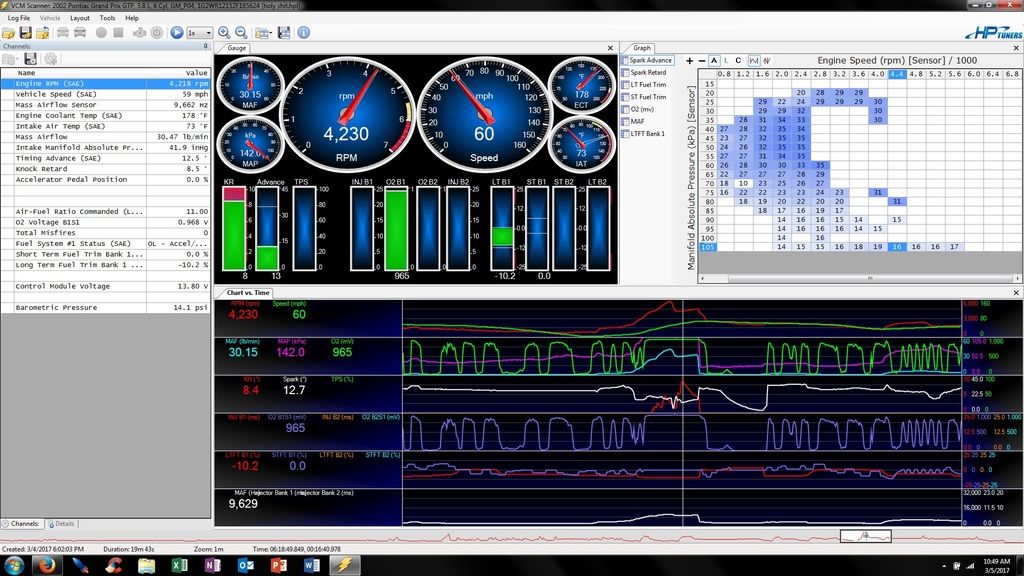Select the Engine RPM (SAE) channel row
This screenshot has width=1024, height=576.
point(105,84)
